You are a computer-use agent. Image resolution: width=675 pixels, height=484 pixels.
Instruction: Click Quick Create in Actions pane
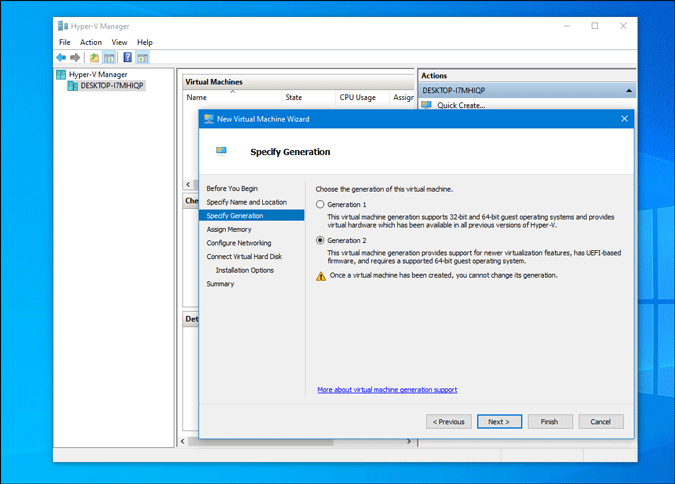461,105
